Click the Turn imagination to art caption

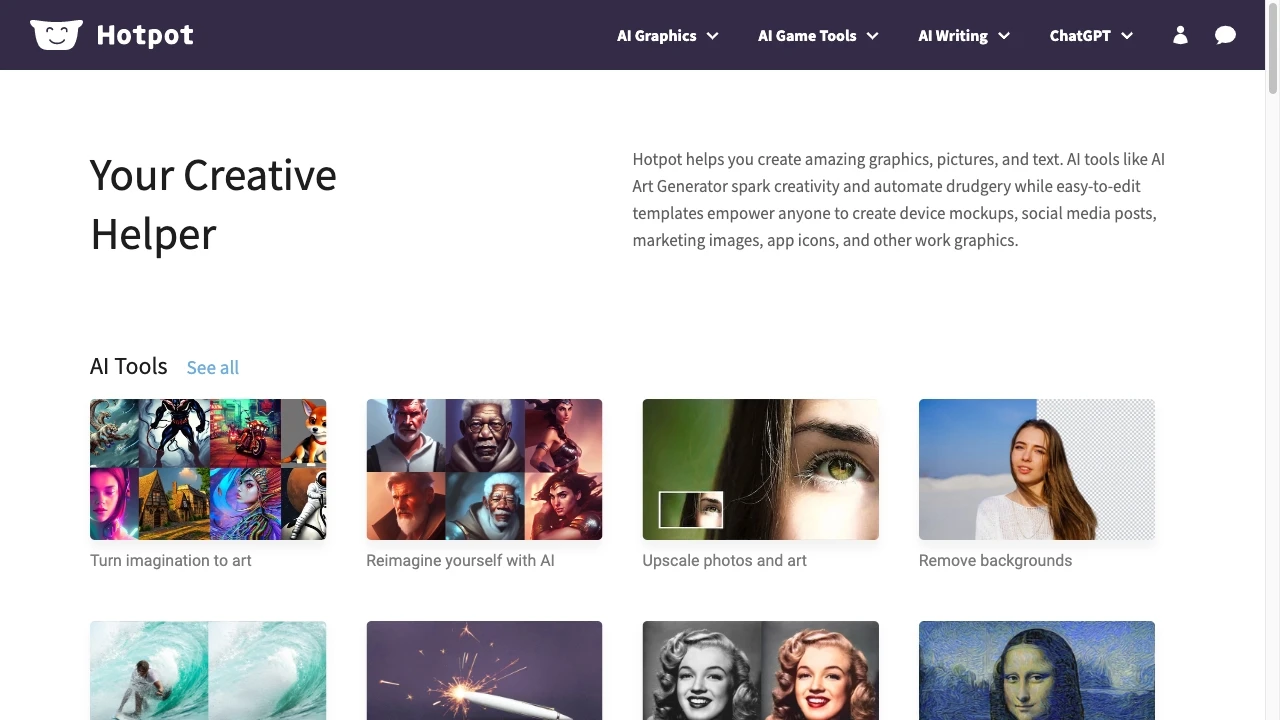click(171, 560)
